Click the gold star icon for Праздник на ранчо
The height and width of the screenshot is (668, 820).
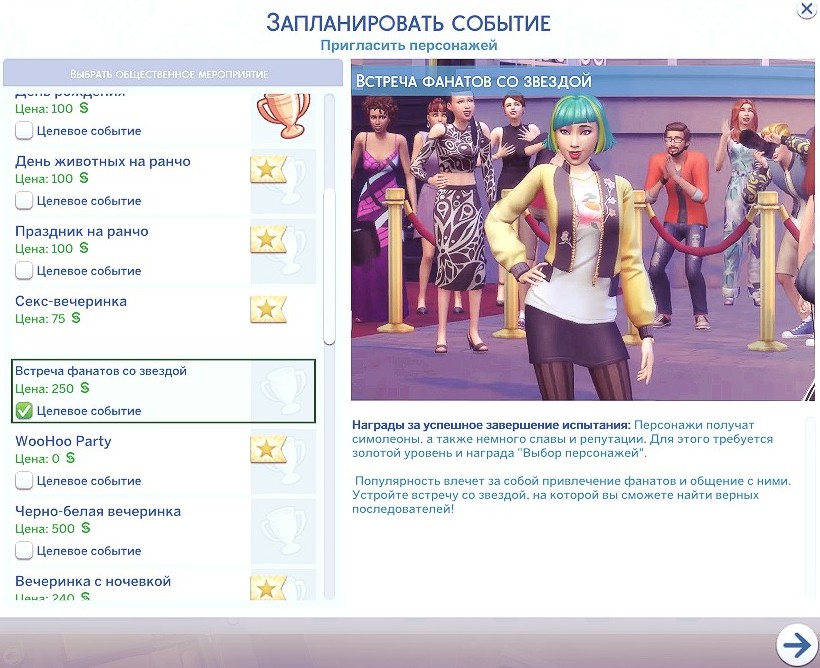coord(268,240)
